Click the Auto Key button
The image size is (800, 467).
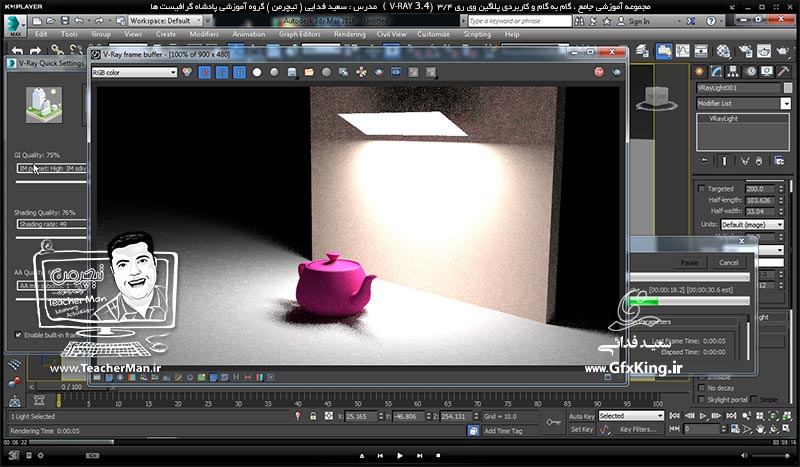[x=582, y=416]
